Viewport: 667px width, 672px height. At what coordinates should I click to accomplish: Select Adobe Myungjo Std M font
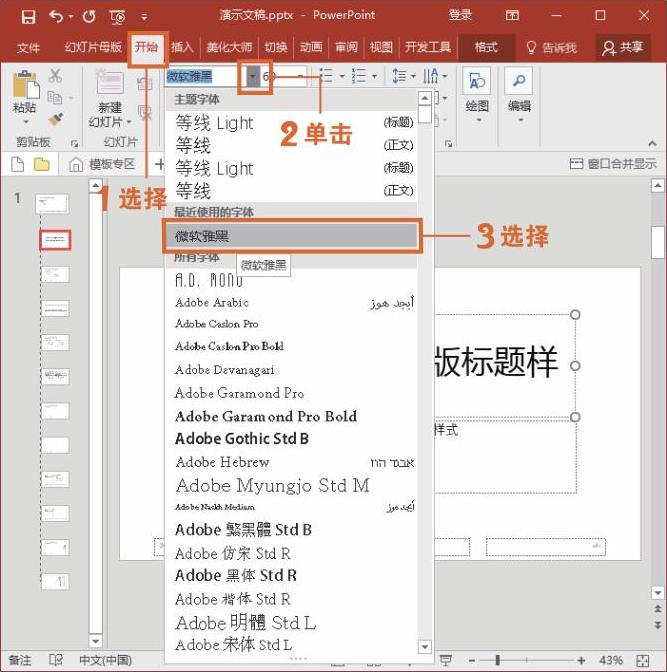click(291, 486)
